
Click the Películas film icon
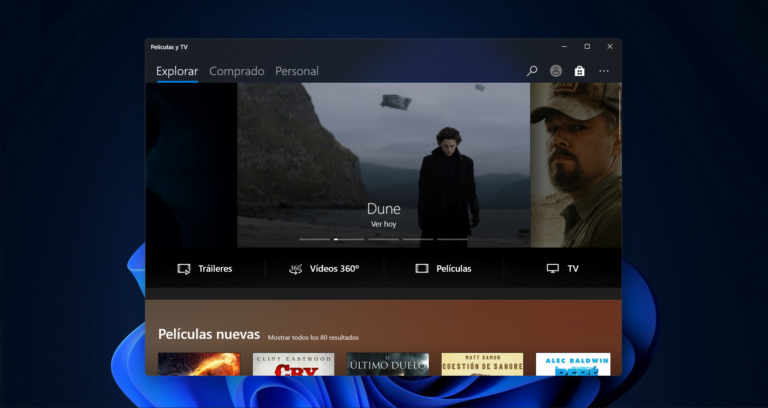click(422, 268)
